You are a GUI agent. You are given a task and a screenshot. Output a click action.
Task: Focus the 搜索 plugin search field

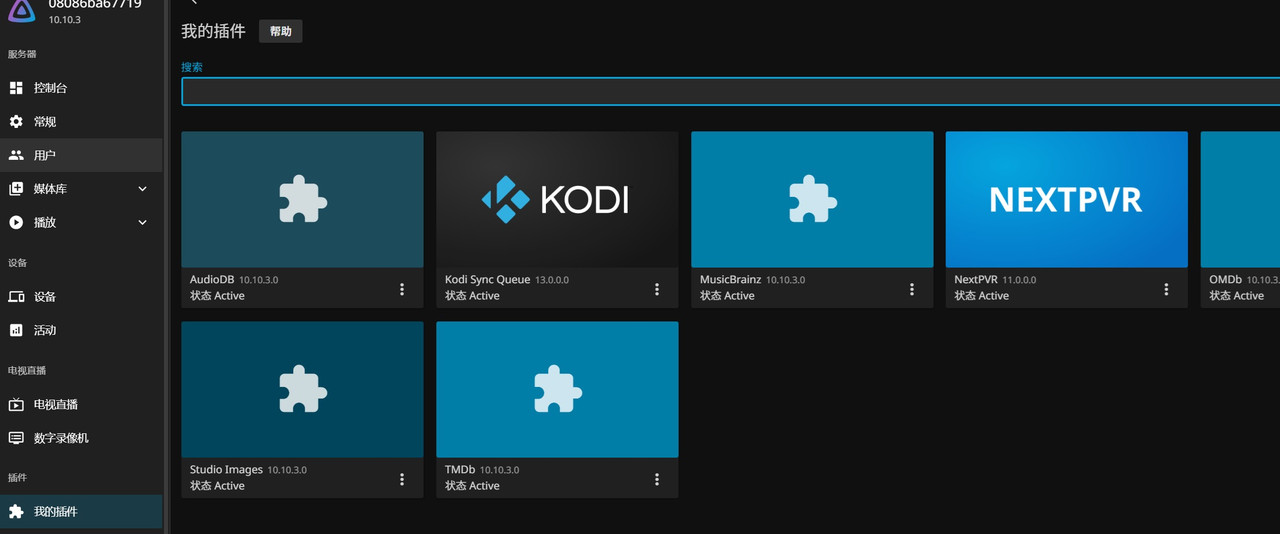click(730, 91)
